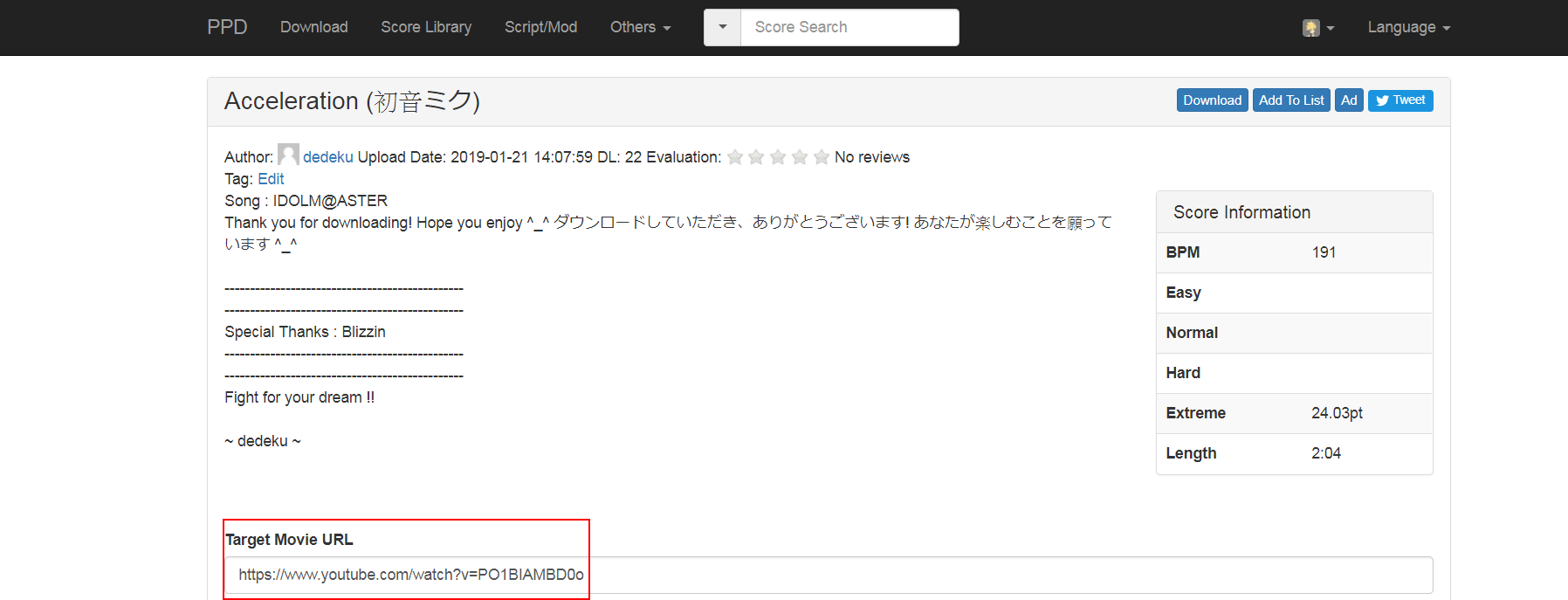Click the first evaluation star
Viewport: 1568px width, 600px height.
click(735, 157)
